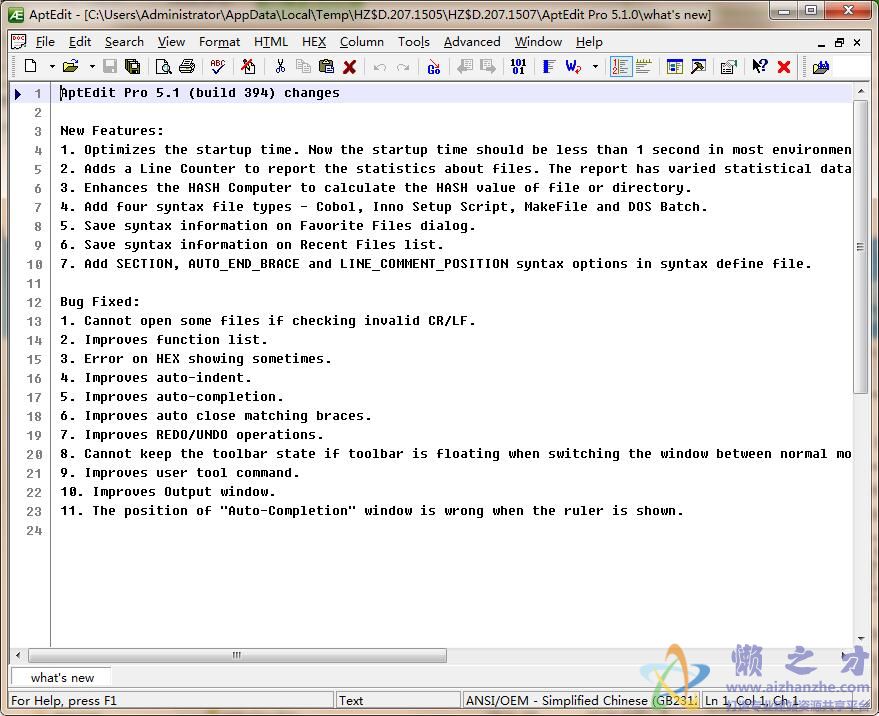Toggle the 1010 HEX mode icon
The height and width of the screenshot is (716, 879).
519,67
